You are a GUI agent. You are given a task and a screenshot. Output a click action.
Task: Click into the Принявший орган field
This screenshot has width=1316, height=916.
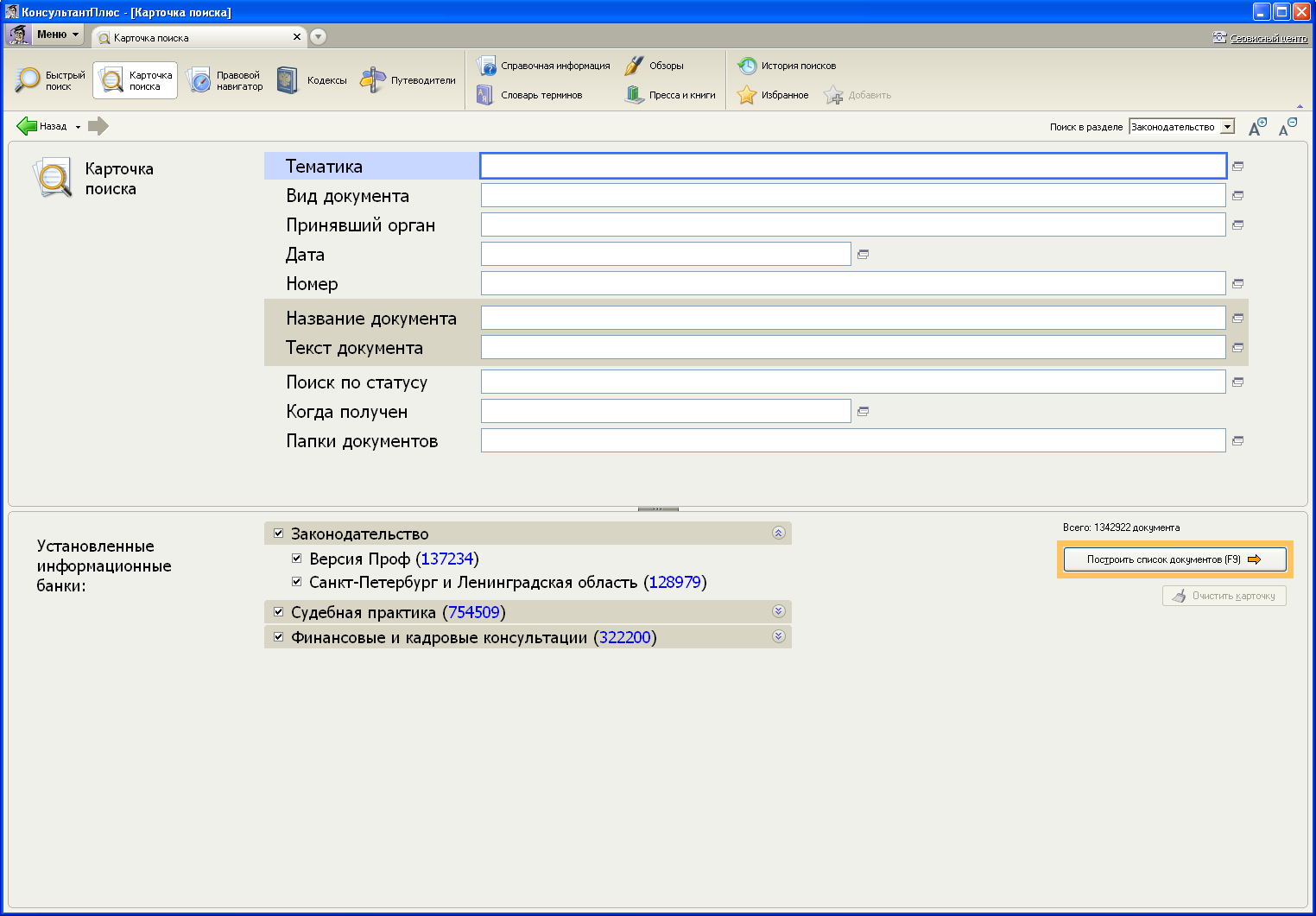click(x=853, y=224)
